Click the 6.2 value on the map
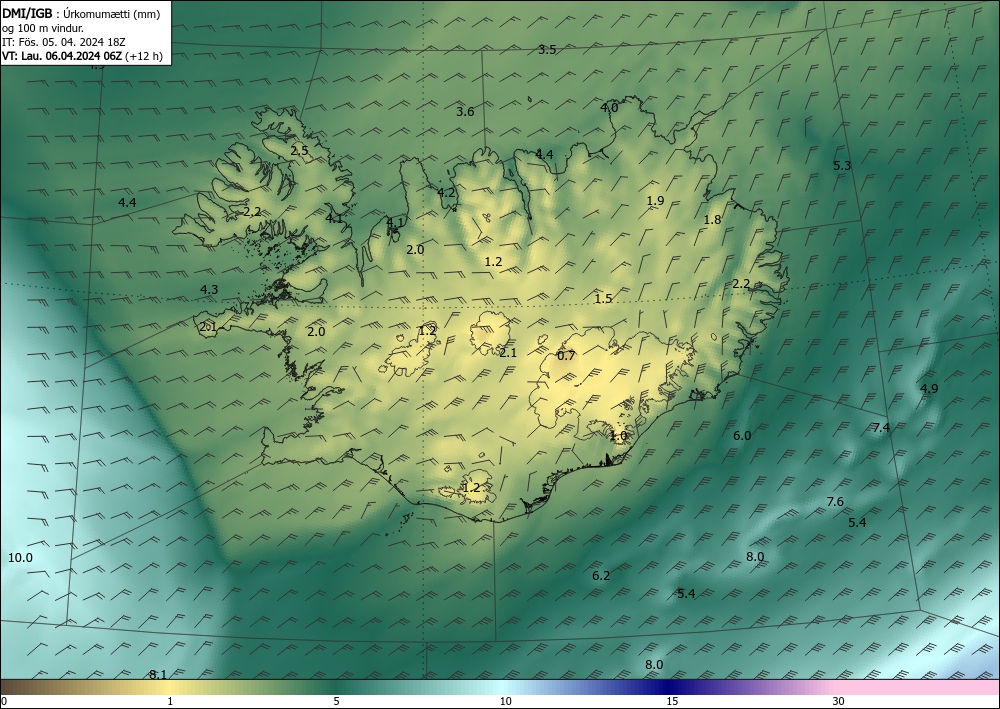The height and width of the screenshot is (709, 1000). tap(601, 576)
